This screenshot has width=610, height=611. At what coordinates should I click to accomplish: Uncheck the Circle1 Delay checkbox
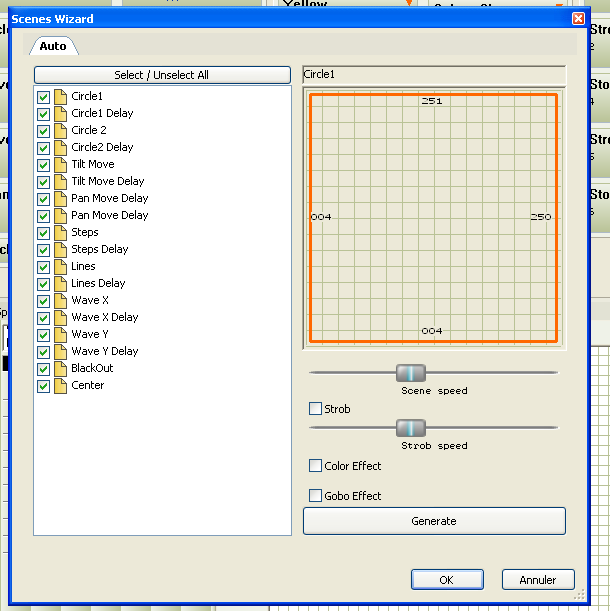(44, 114)
